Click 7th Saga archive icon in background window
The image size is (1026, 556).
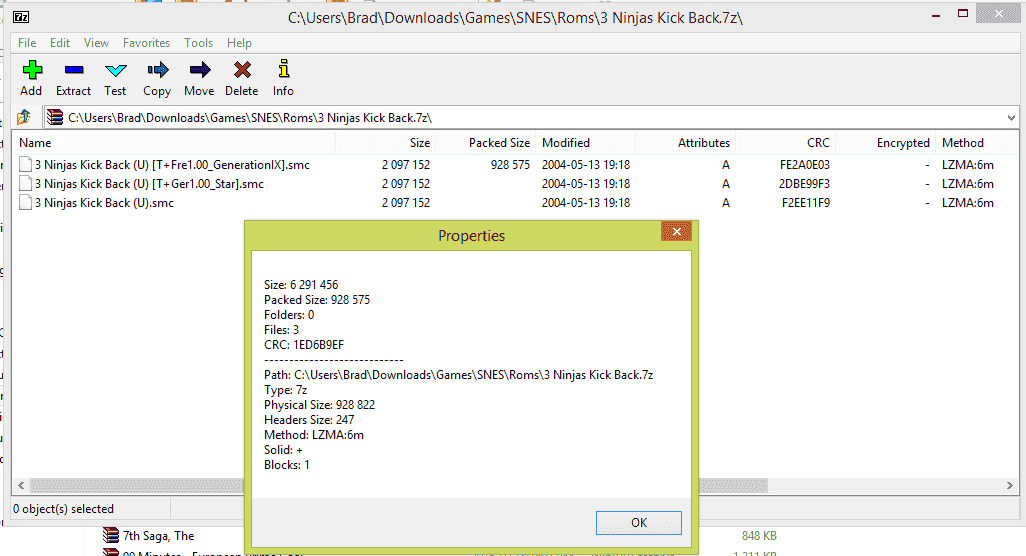[x=111, y=535]
